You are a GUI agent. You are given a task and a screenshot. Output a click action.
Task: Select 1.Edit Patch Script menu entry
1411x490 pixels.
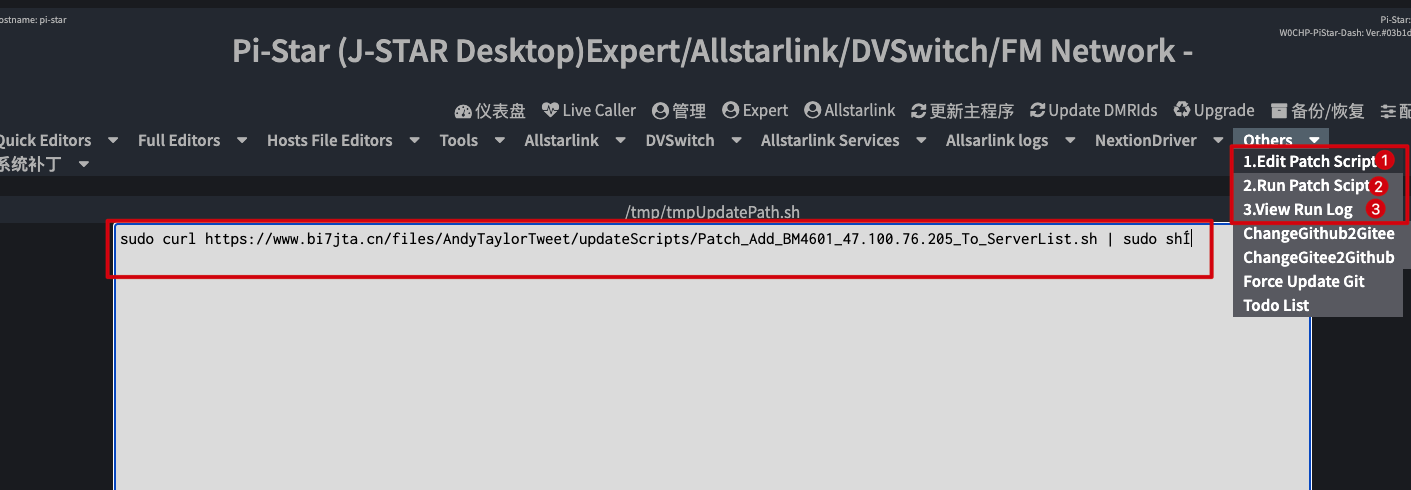coord(1320,161)
